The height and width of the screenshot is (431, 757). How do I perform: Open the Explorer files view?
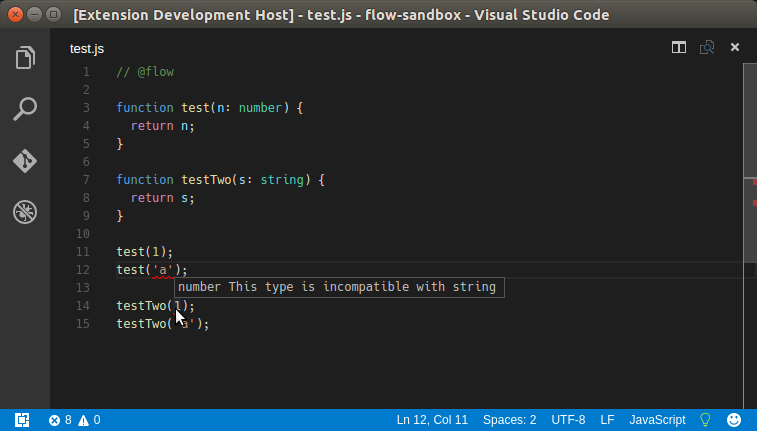[25, 57]
